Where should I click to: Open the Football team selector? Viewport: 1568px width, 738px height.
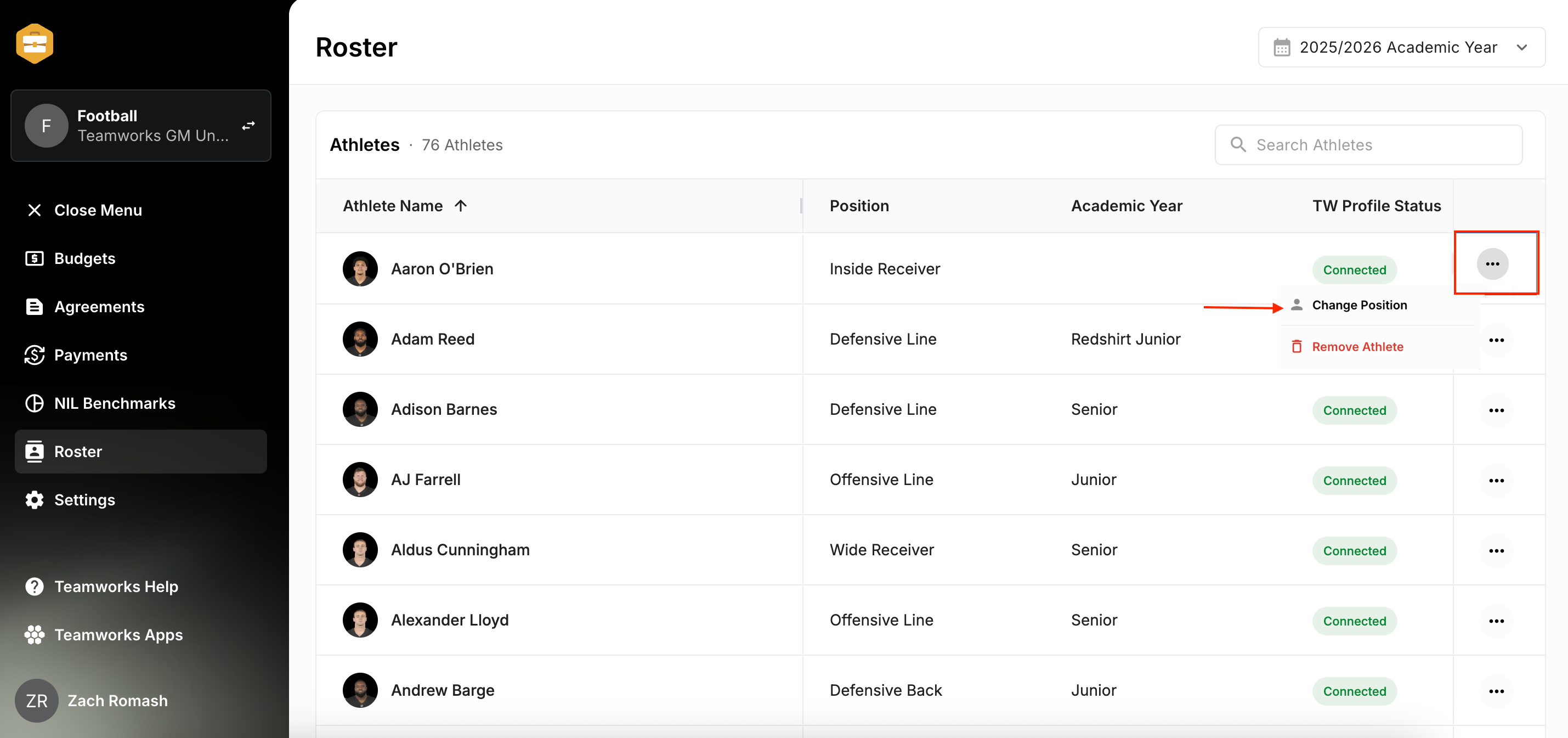[x=140, y=126]
